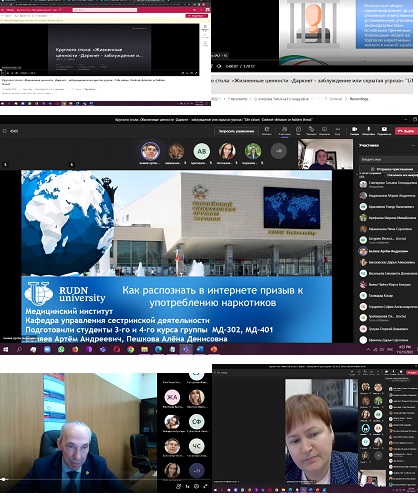This screenshot has height=498, width=418.
Task: Click the +21 overflow bubble in bottom-left window
Action: click(197, 470)
